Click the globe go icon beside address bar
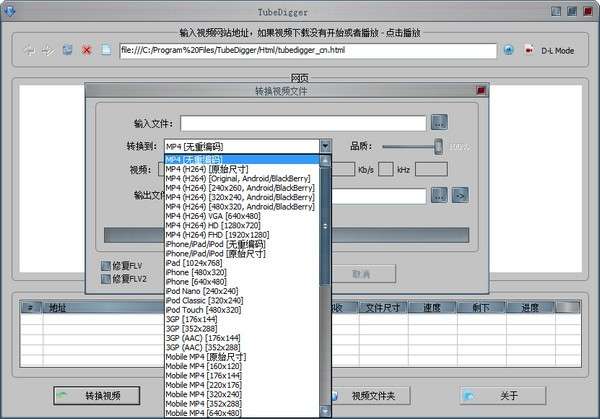 tap(509, 50)
